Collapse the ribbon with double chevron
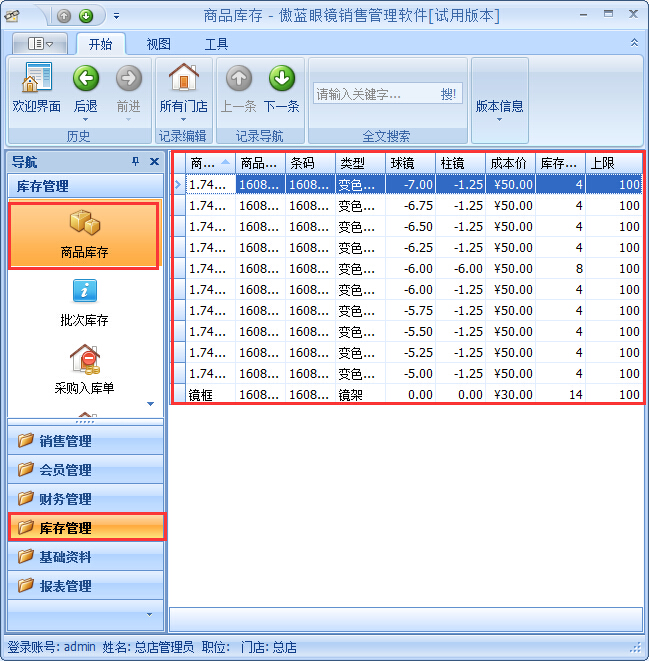This screenshot has height=661, width=649. coord(634,43)
